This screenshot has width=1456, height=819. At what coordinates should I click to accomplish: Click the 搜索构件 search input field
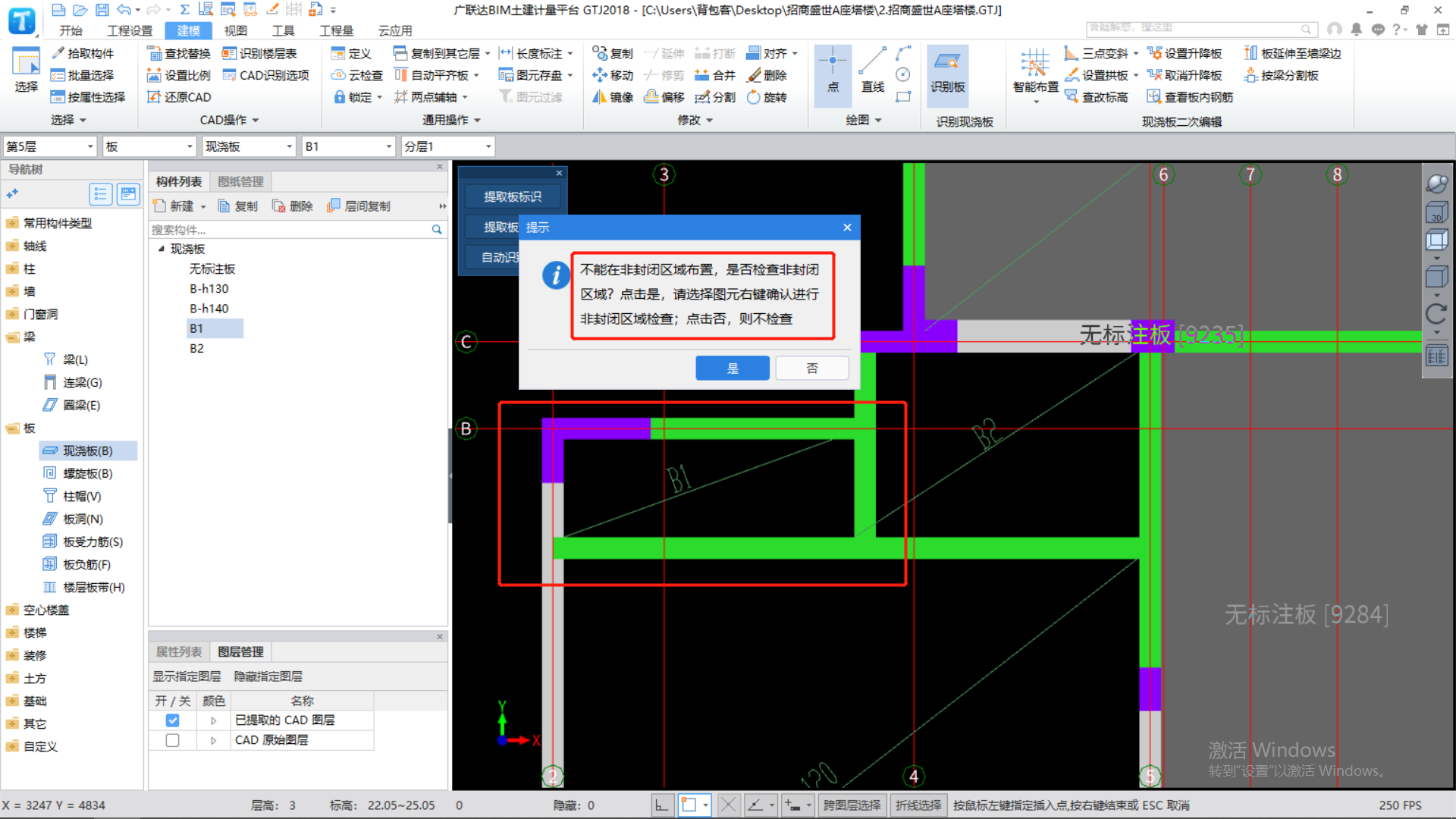pos(288,229)
